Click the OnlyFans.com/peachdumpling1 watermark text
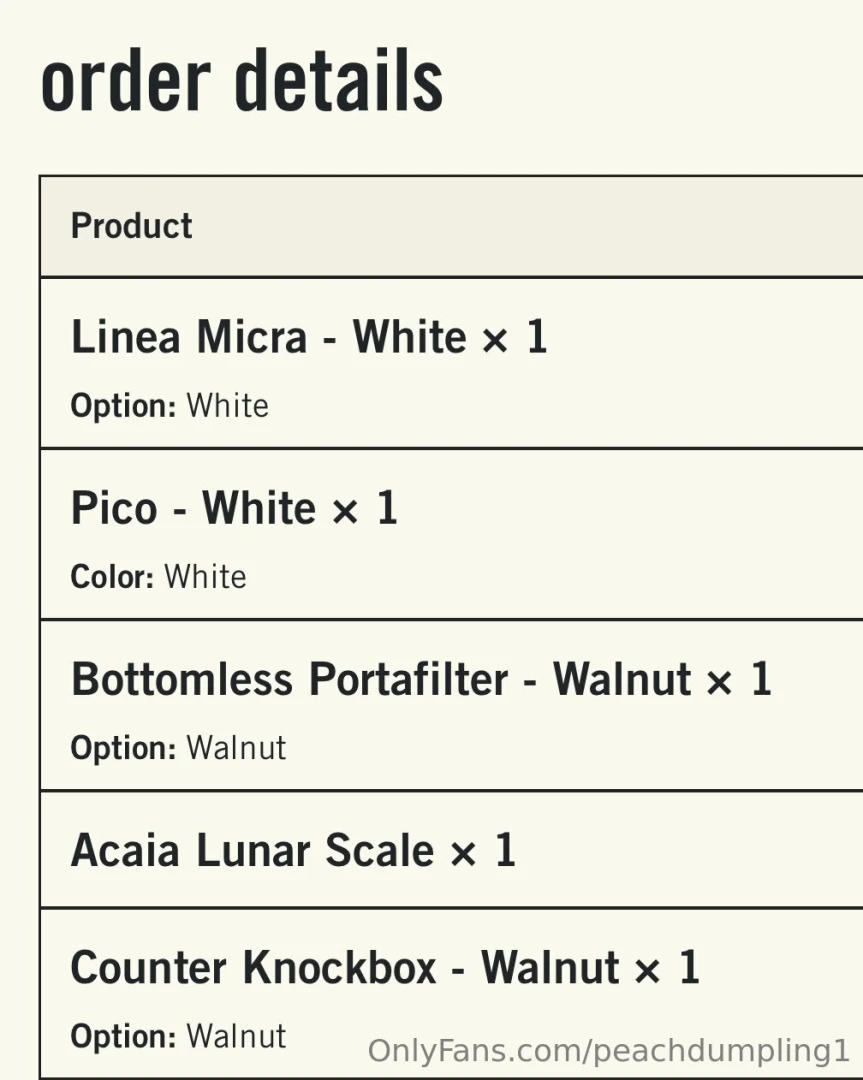863x1080 pixels. point(608,1051)
